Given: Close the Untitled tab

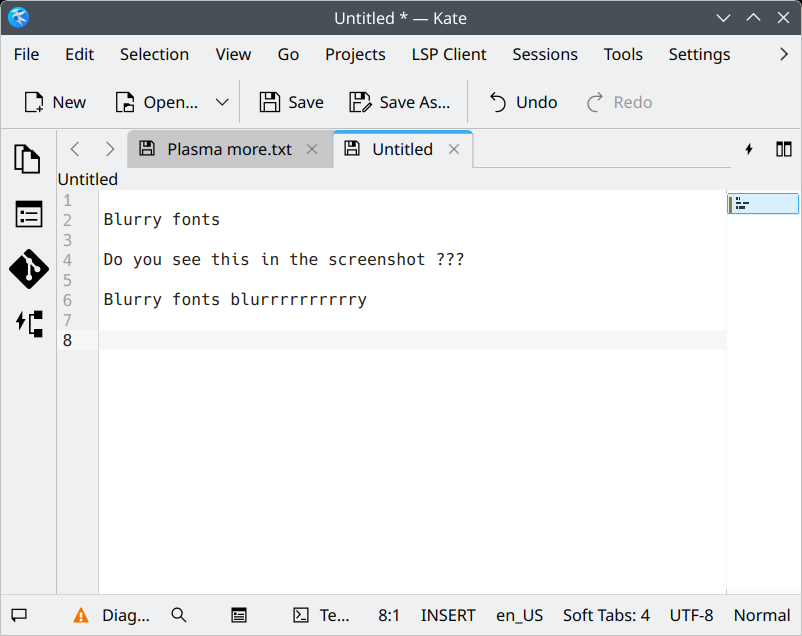Looking at the screenshot, I should (x=454, y=149).
